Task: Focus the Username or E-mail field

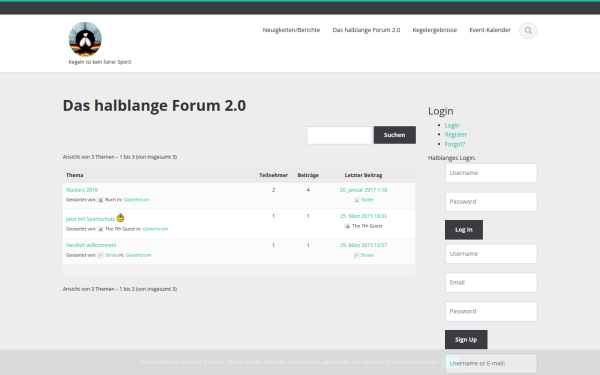Action: click(x=491, y=364)
